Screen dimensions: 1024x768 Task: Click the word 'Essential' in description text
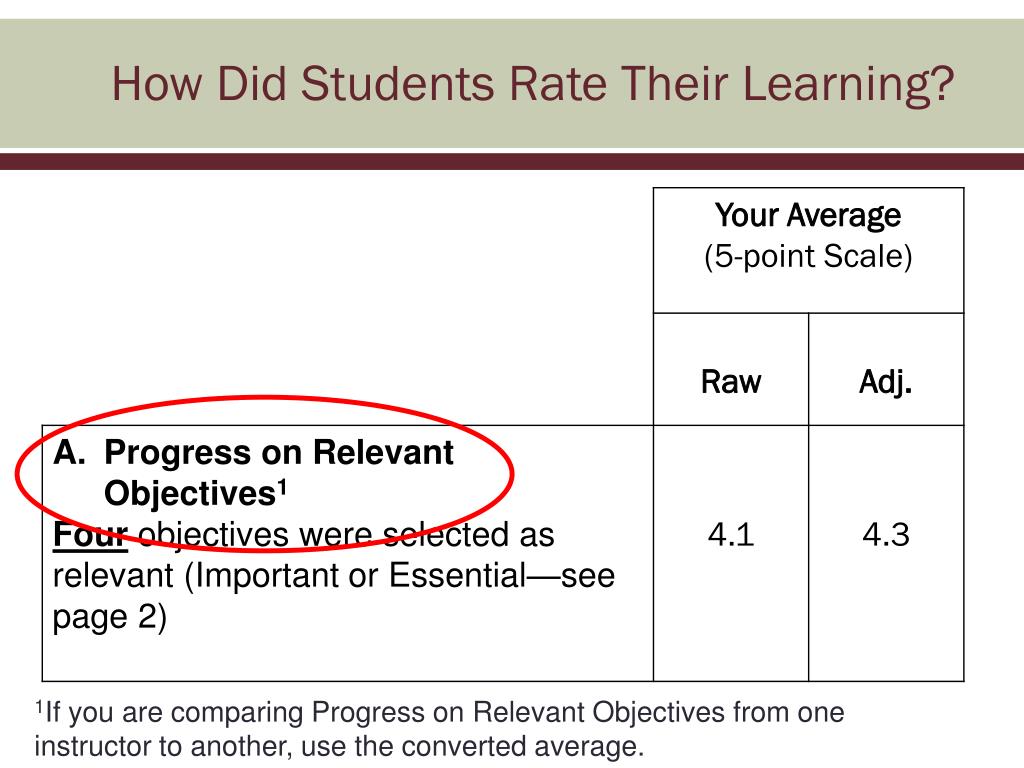457,575
